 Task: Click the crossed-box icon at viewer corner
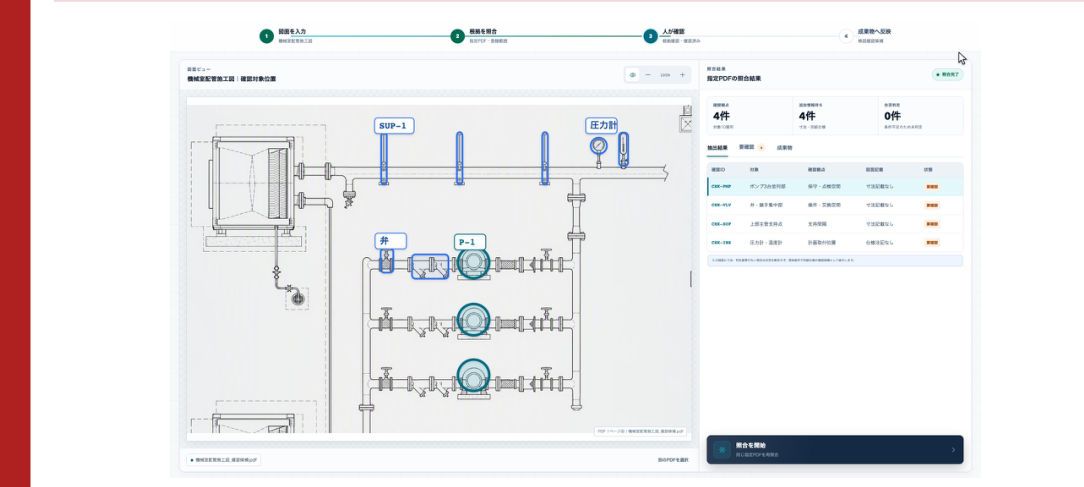pyautogui.click(x=686, y=124)
